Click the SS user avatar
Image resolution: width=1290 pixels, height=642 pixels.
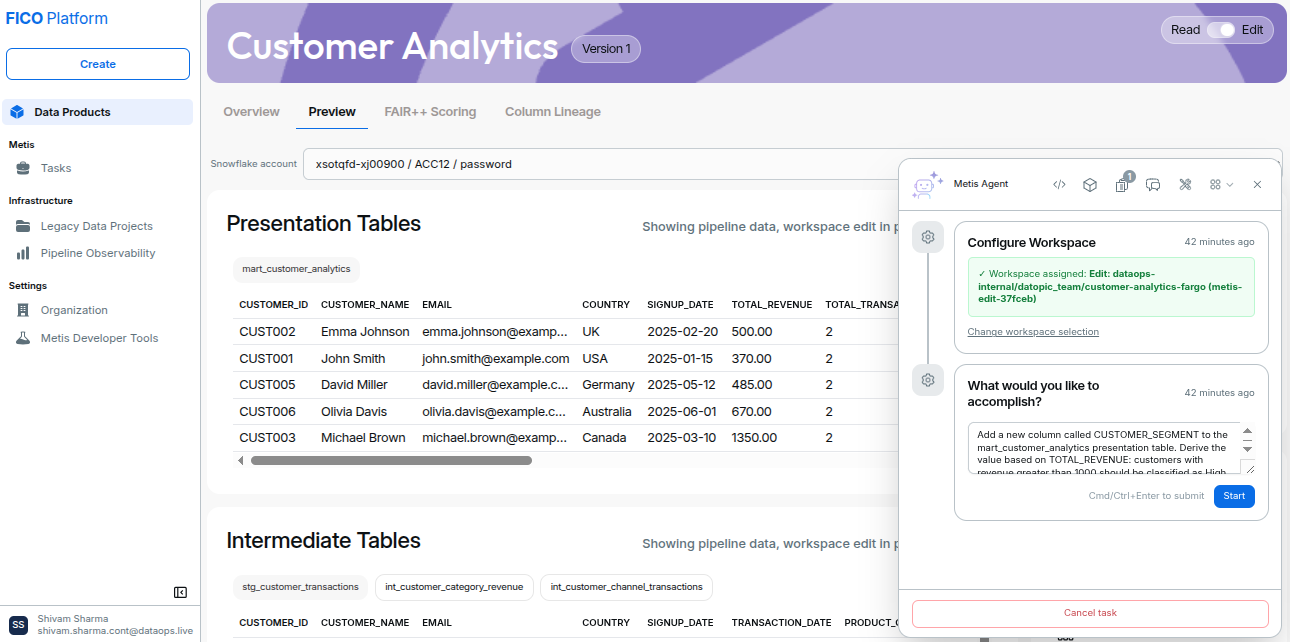19,624
